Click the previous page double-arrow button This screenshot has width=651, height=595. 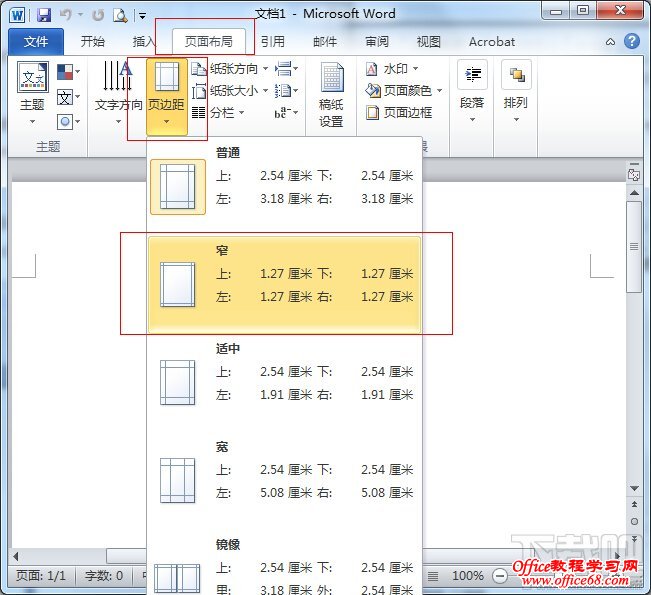point(634,504)
